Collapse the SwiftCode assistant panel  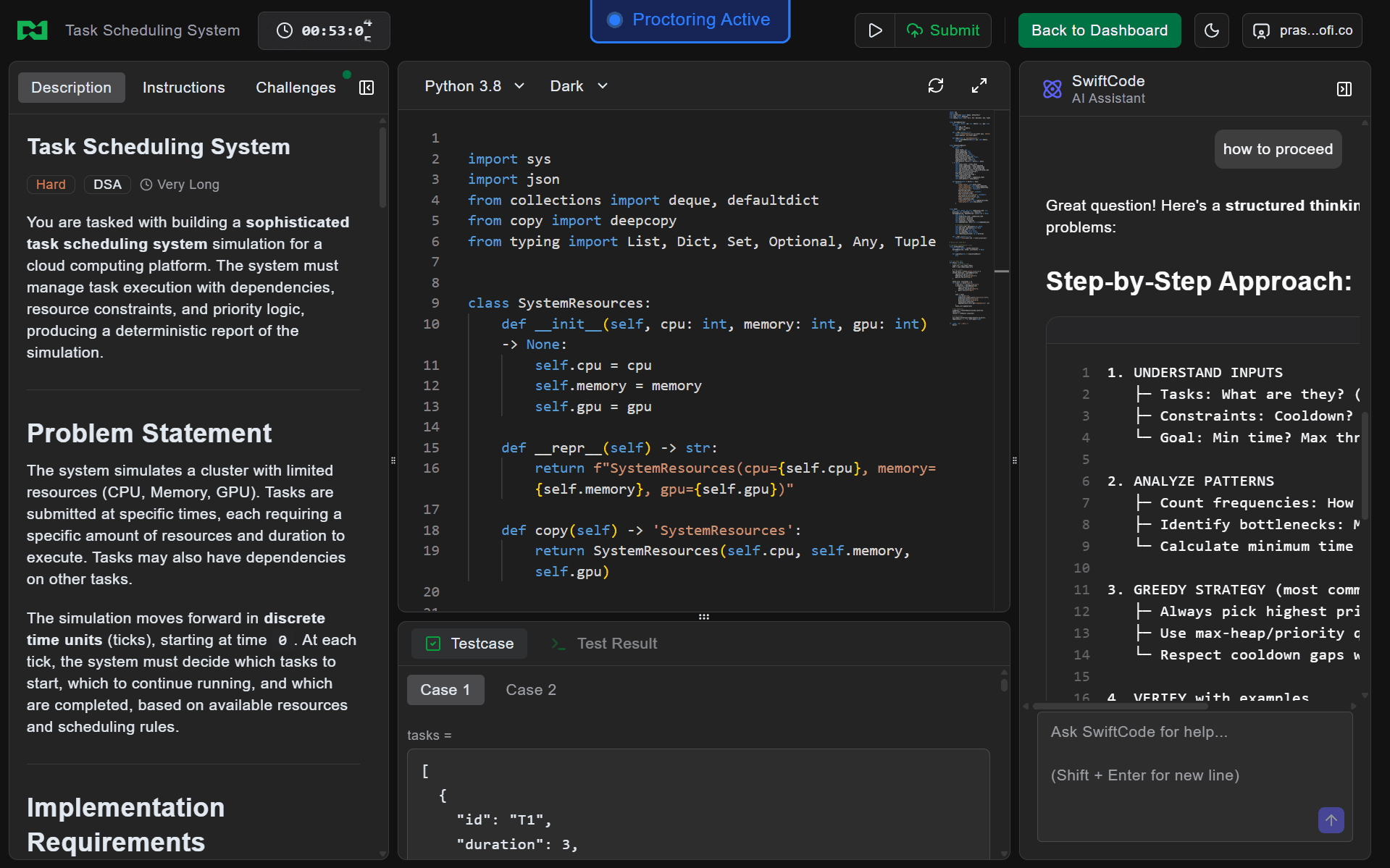click(x=1344, y=89)
